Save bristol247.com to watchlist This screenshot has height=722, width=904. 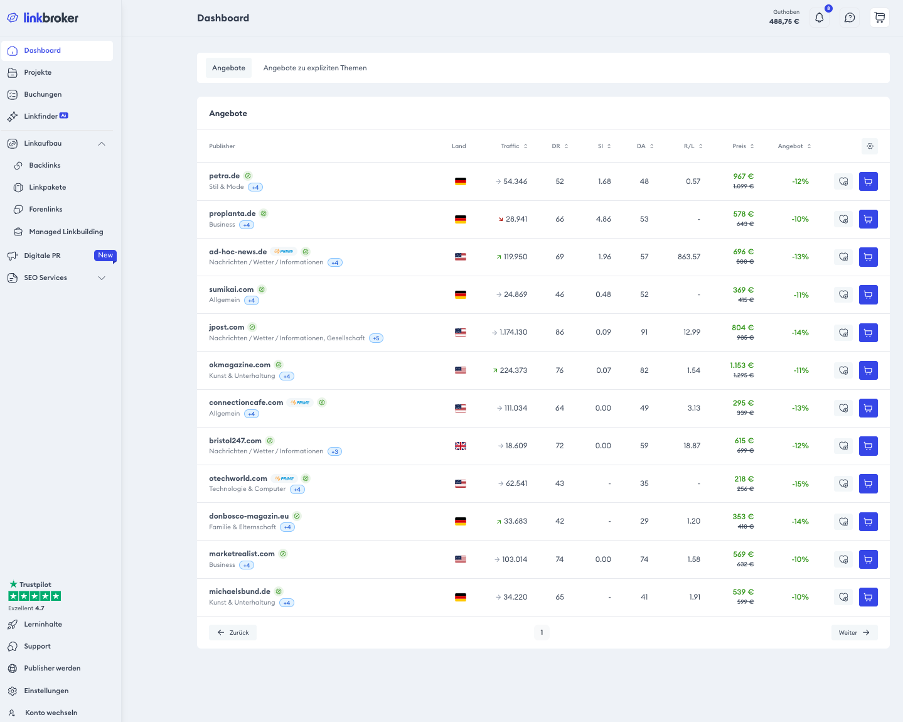coord(843,446)
